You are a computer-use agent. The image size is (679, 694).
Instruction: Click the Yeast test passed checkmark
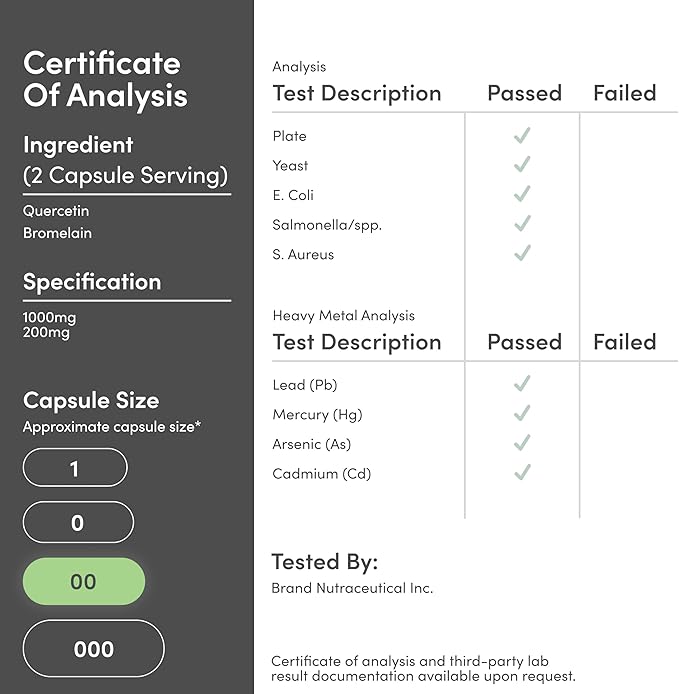(x=521, y=165)
